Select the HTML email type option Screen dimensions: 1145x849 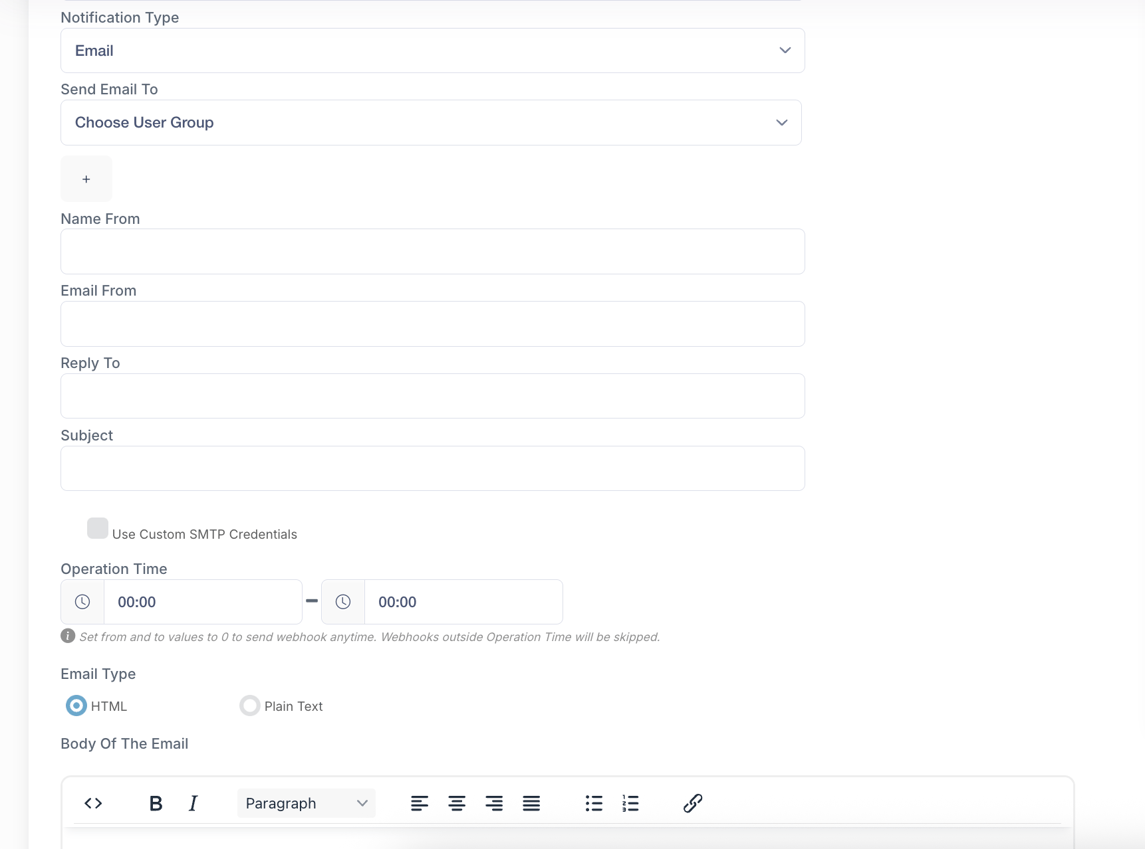click(x=76, y=705)
